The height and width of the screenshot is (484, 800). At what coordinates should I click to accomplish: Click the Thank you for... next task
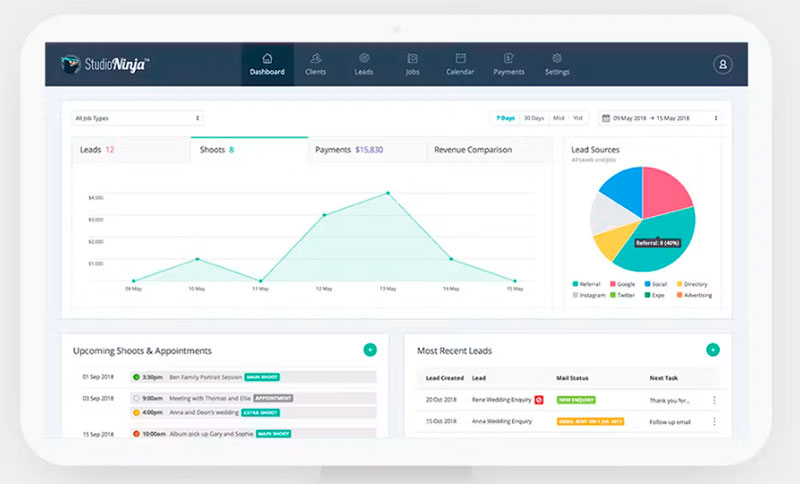coord(669,401)
